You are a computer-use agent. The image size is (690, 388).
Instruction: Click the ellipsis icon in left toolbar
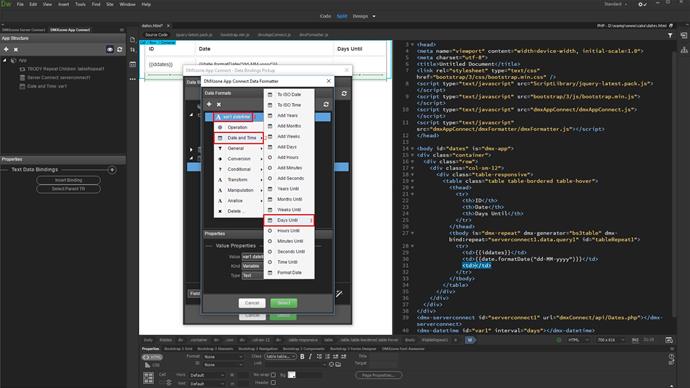132,79
